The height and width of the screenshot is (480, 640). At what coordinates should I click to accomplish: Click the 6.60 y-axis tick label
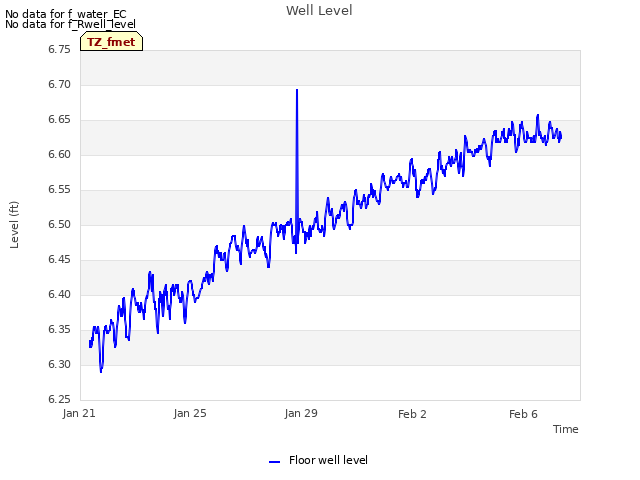click(60, 155)
